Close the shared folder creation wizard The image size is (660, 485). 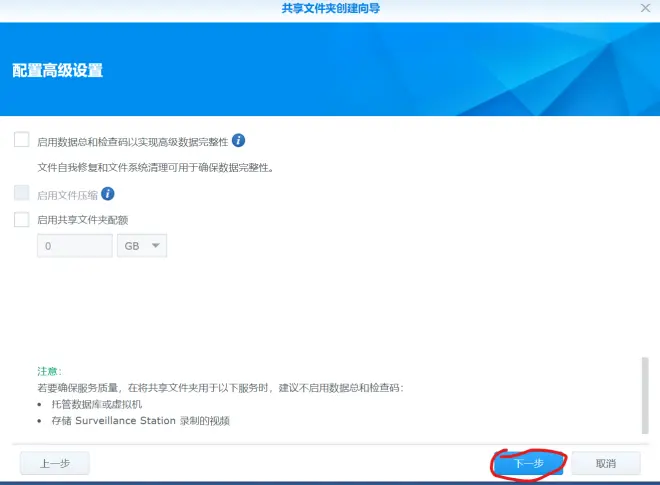tap(645, 8)
